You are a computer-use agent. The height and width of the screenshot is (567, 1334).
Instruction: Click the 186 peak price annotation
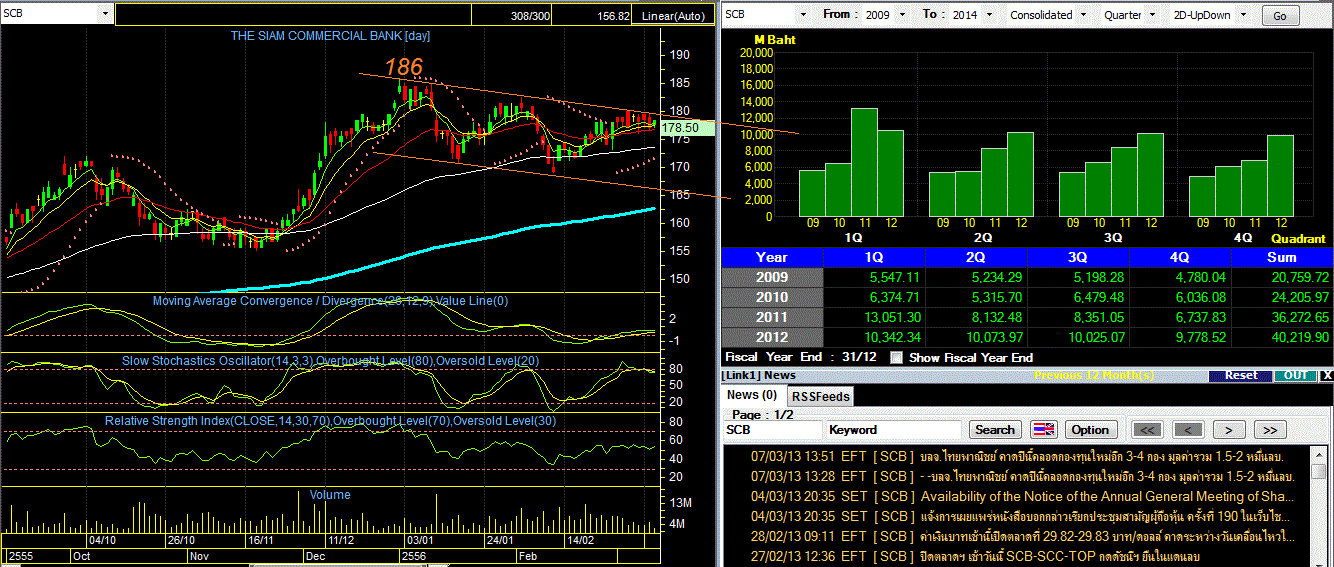click(404, 68)
